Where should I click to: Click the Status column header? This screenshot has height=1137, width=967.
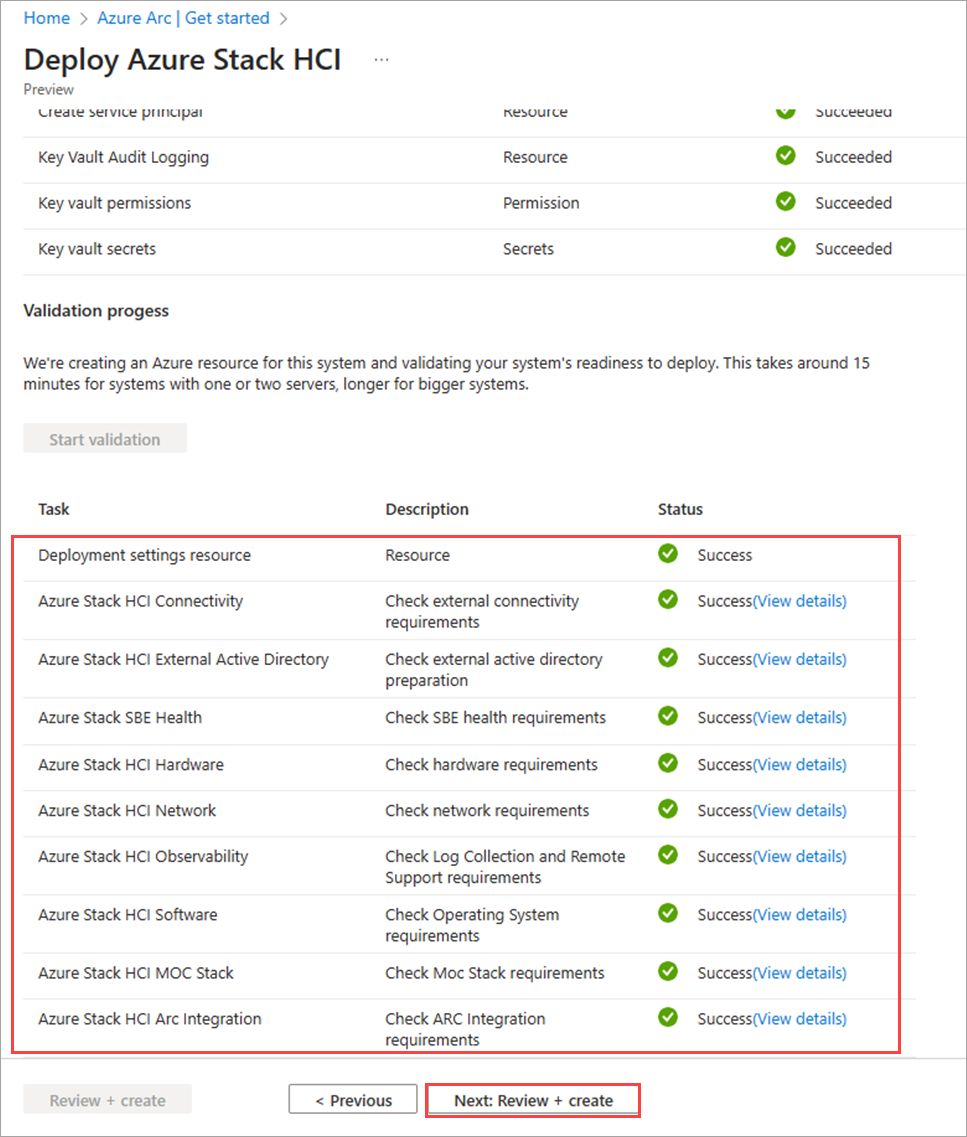(x=680, y=509)
